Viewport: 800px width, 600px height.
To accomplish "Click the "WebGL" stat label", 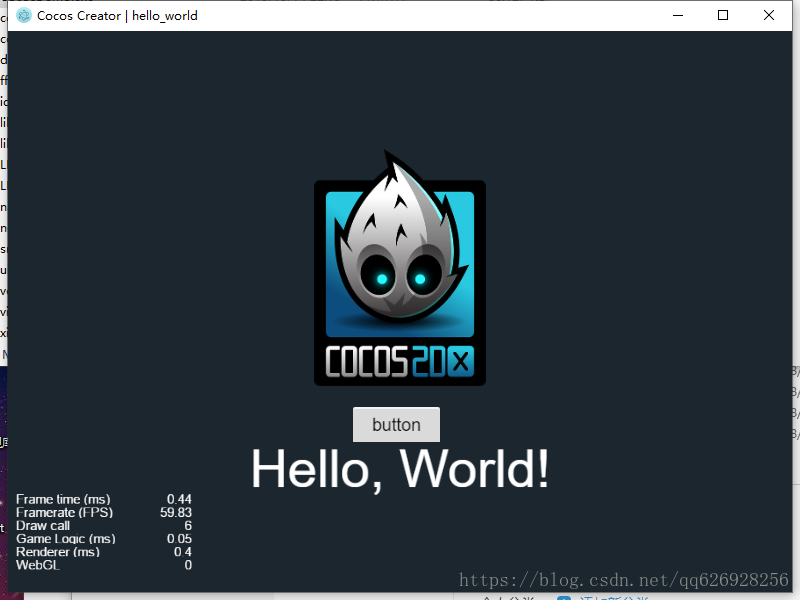I will click(38, 565).
